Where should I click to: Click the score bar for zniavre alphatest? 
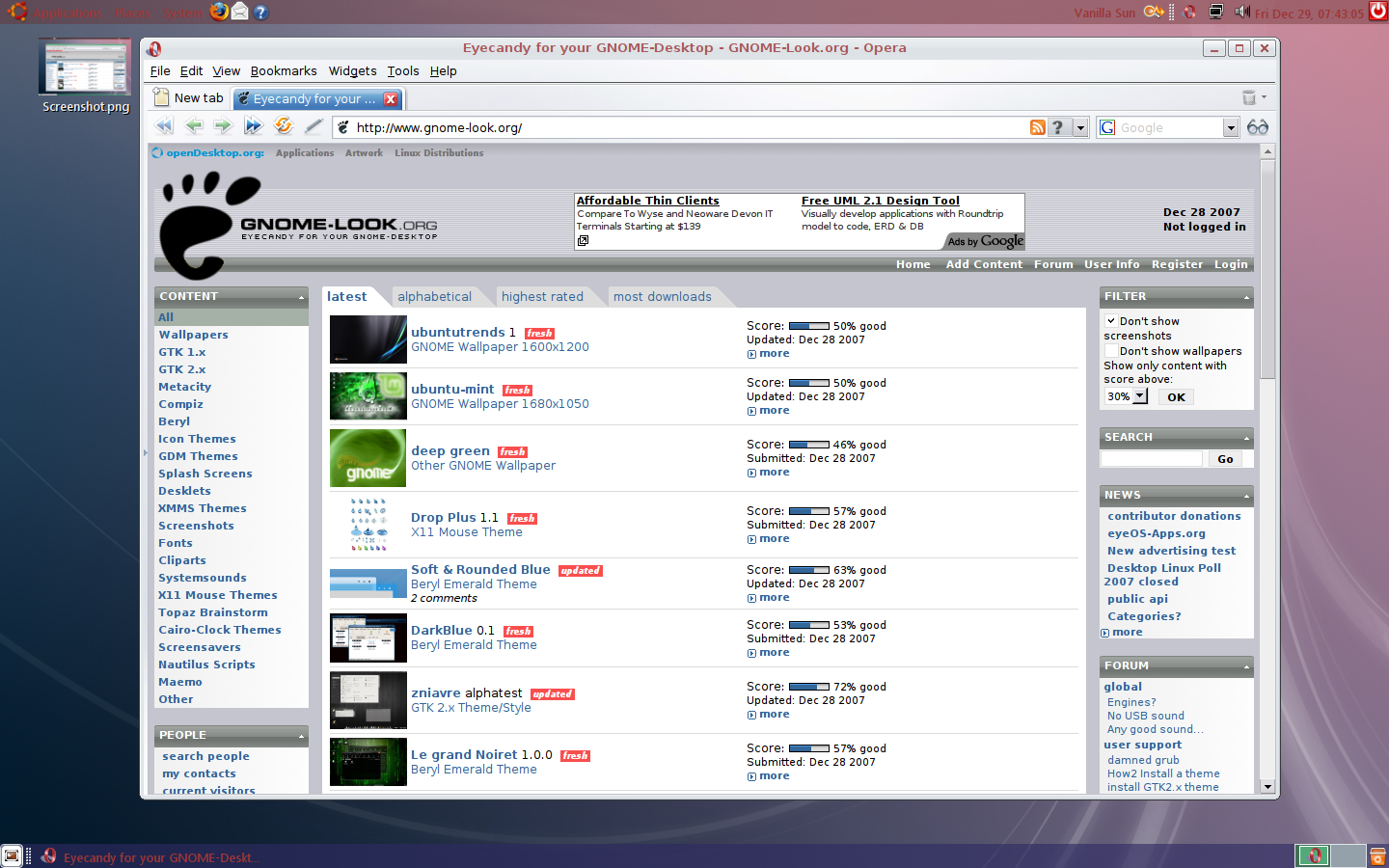pyautogui.click(x=809, y=687)
